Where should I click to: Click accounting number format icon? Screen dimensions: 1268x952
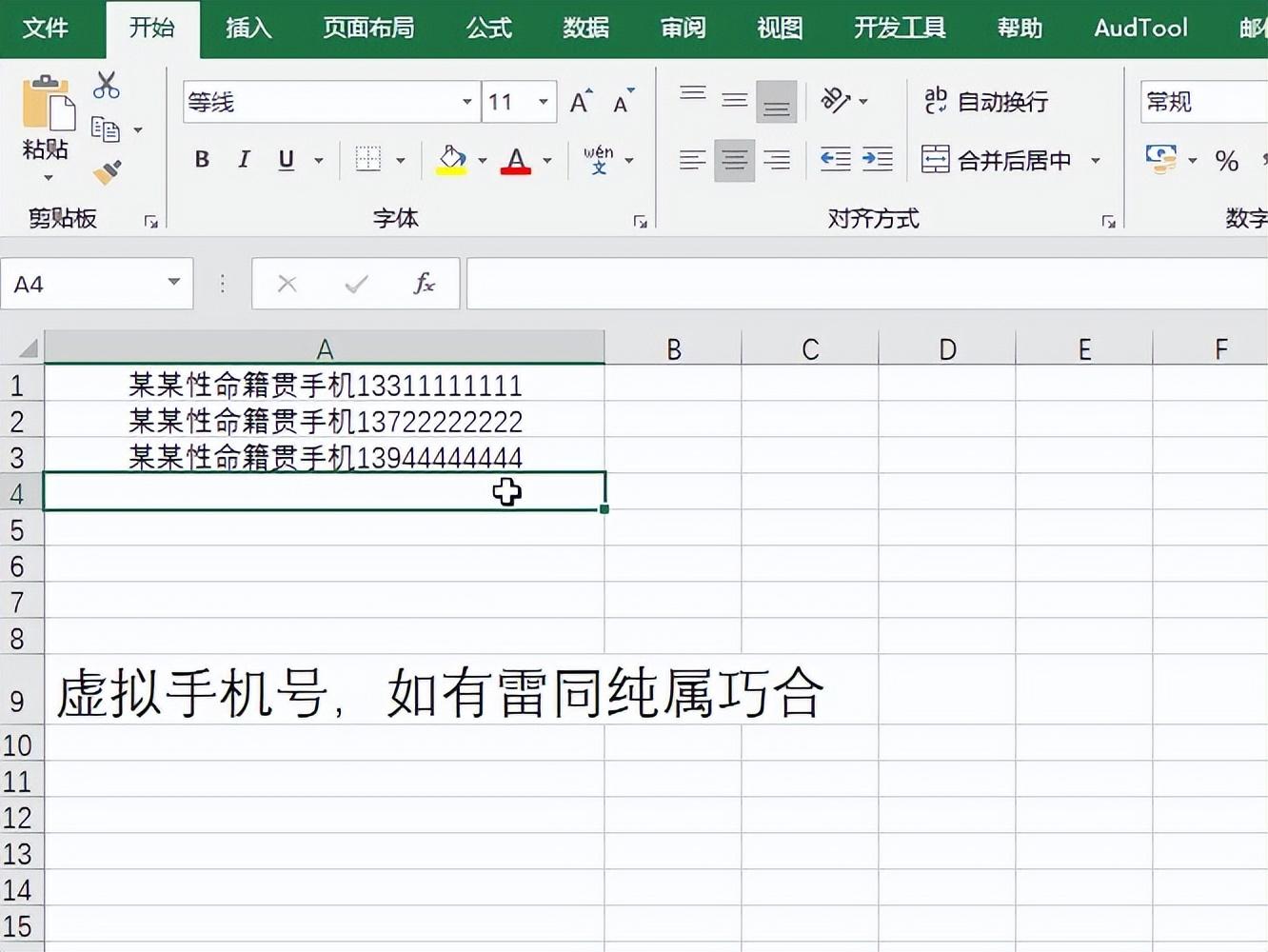coord(1161,160)
